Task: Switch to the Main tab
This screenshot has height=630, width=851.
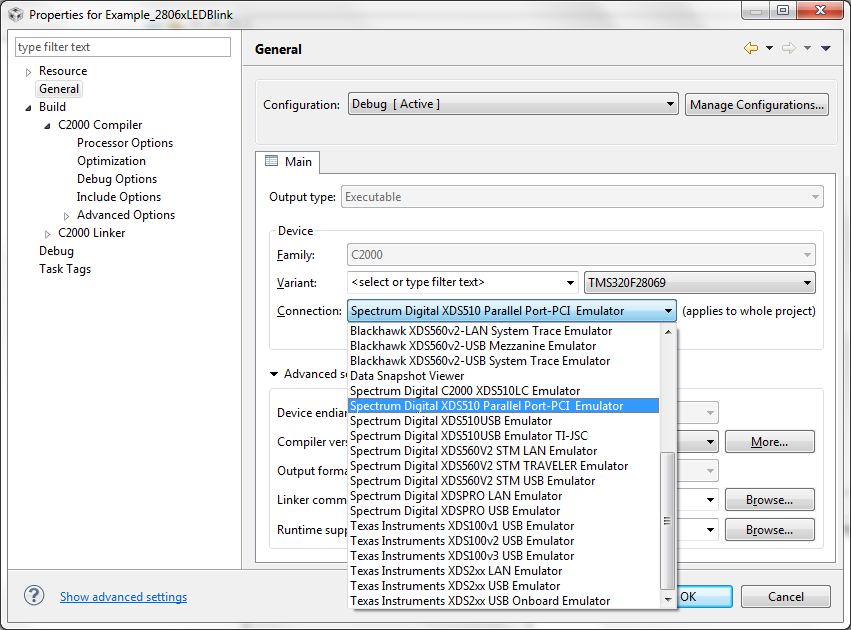Action: pyautogui.click(x=288, y=162)
